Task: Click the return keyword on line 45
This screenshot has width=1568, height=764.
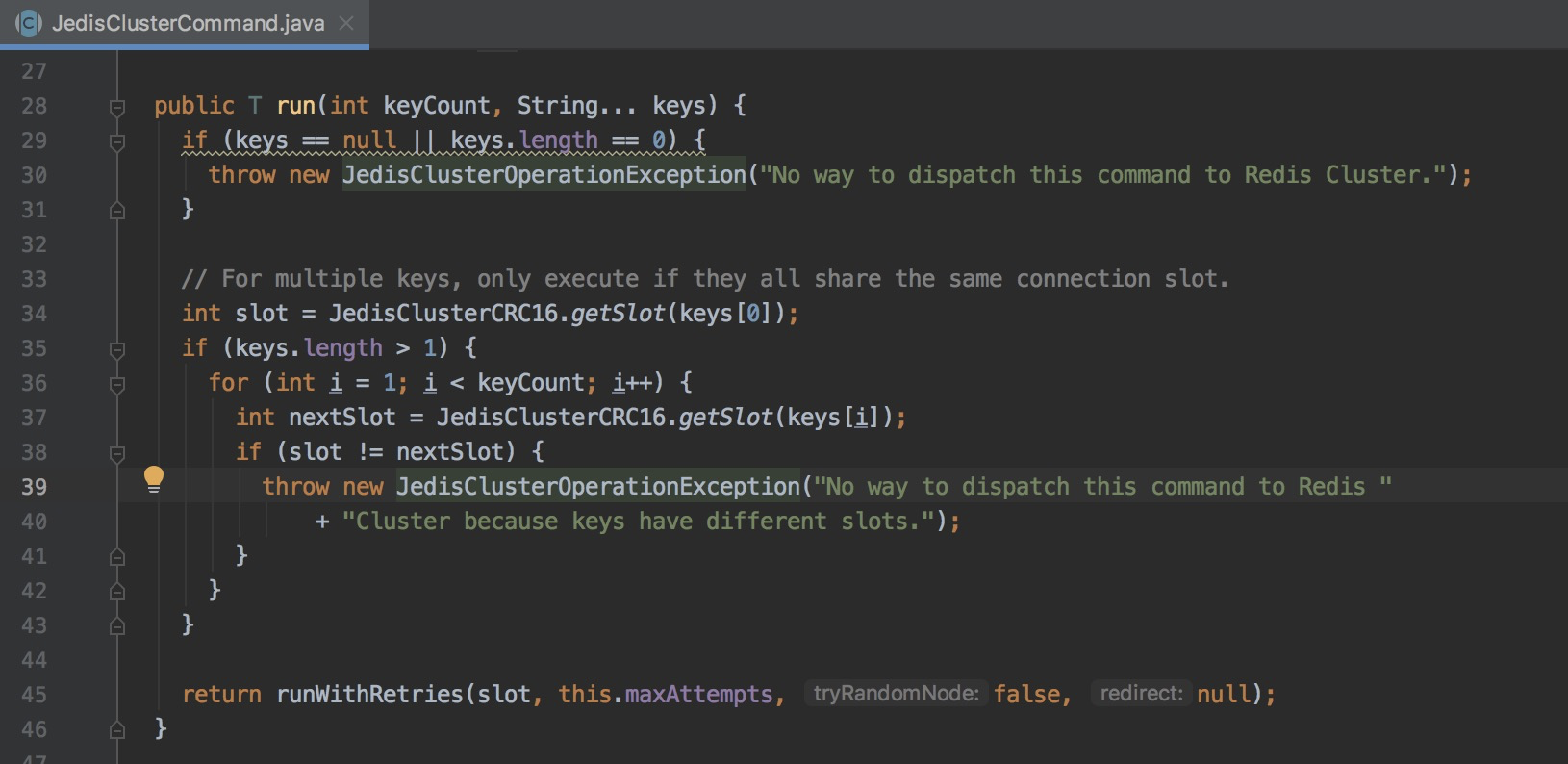Action: point(222,694)
